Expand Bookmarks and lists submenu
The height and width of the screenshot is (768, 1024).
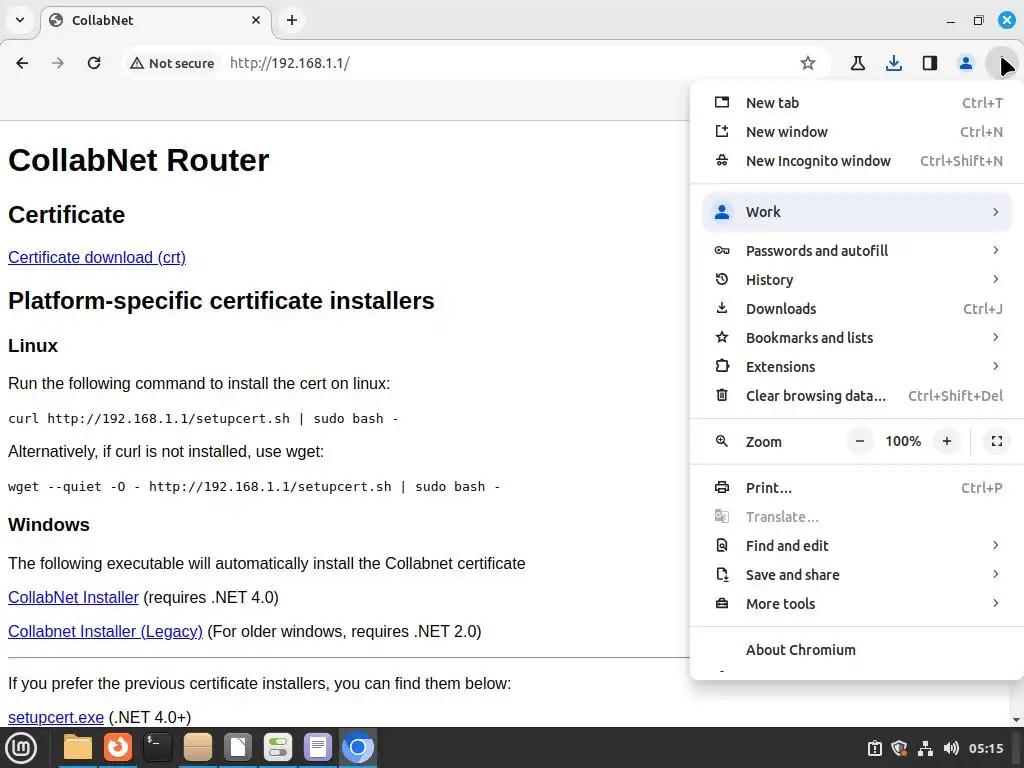click(x=857, y=338)
